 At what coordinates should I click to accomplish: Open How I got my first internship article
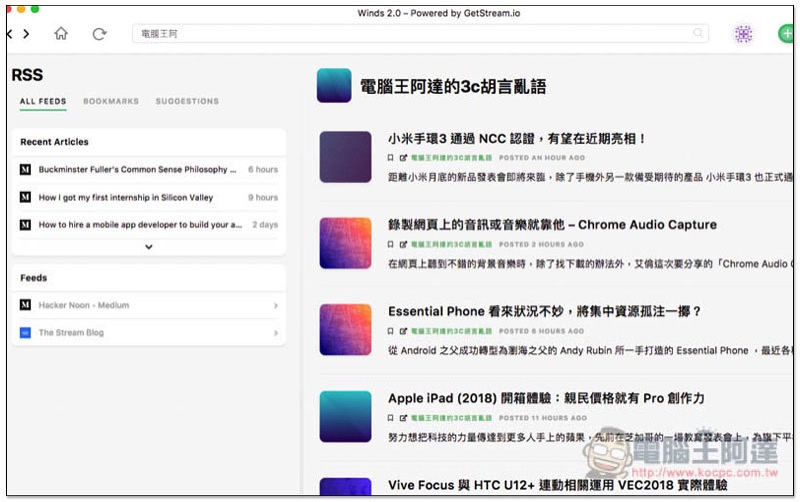tap(126, 197)
